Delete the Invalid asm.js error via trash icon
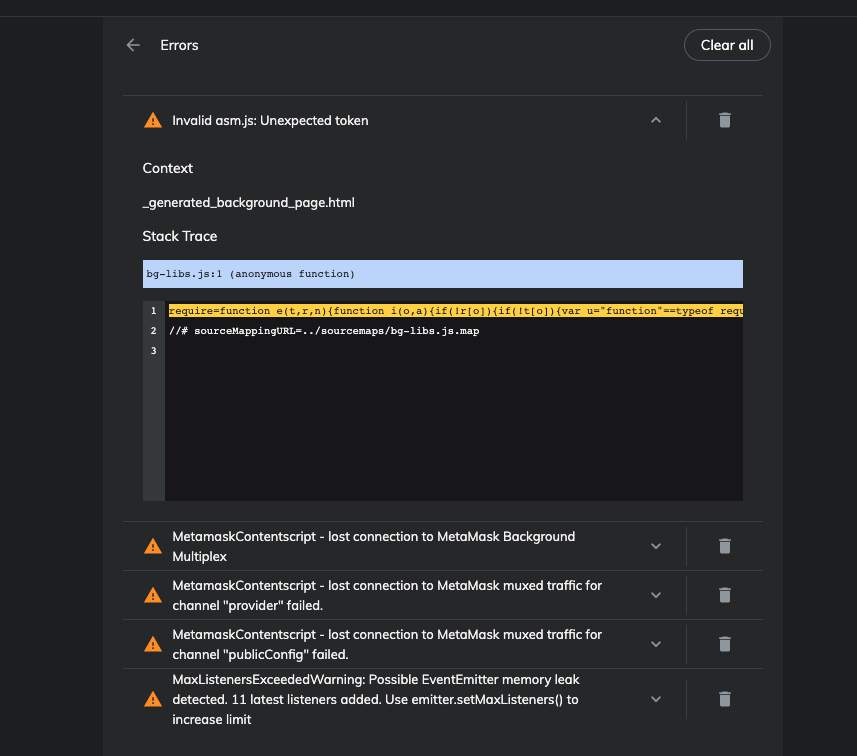The image size is (857, 756). pos(724,120)
